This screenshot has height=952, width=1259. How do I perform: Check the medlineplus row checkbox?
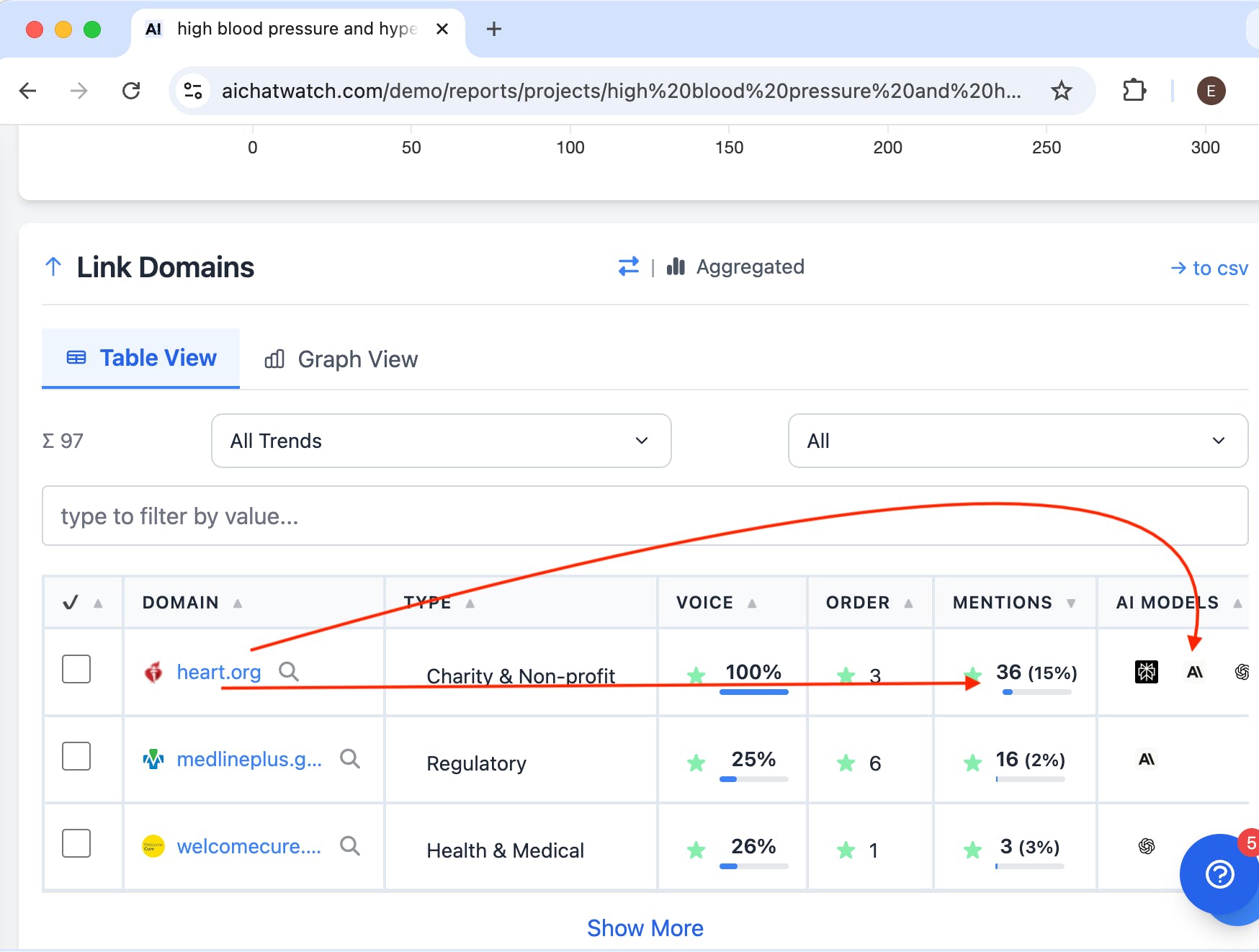coord(76,756)
